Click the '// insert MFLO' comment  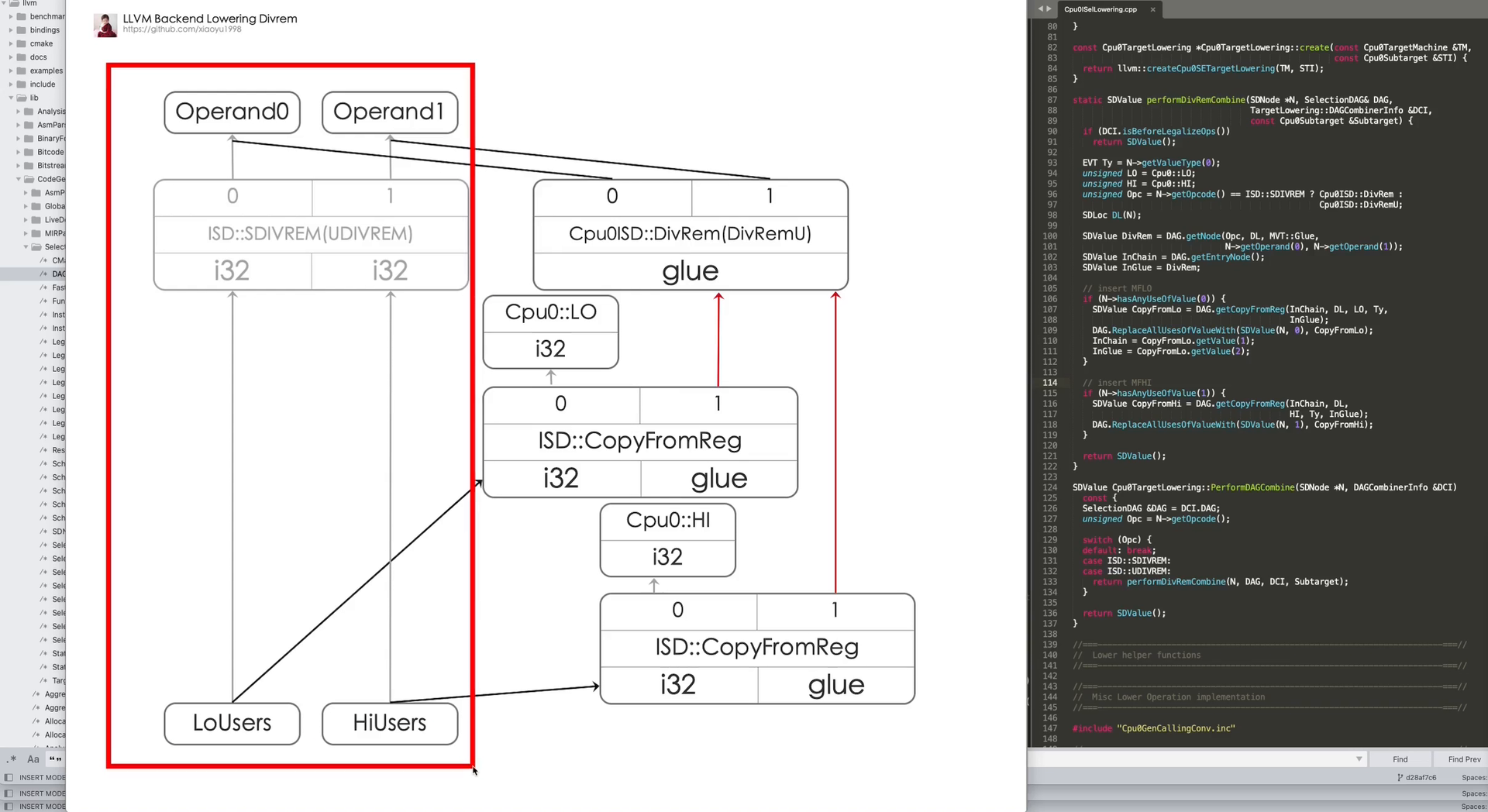pyautogui.click(x=1117, y=288)
